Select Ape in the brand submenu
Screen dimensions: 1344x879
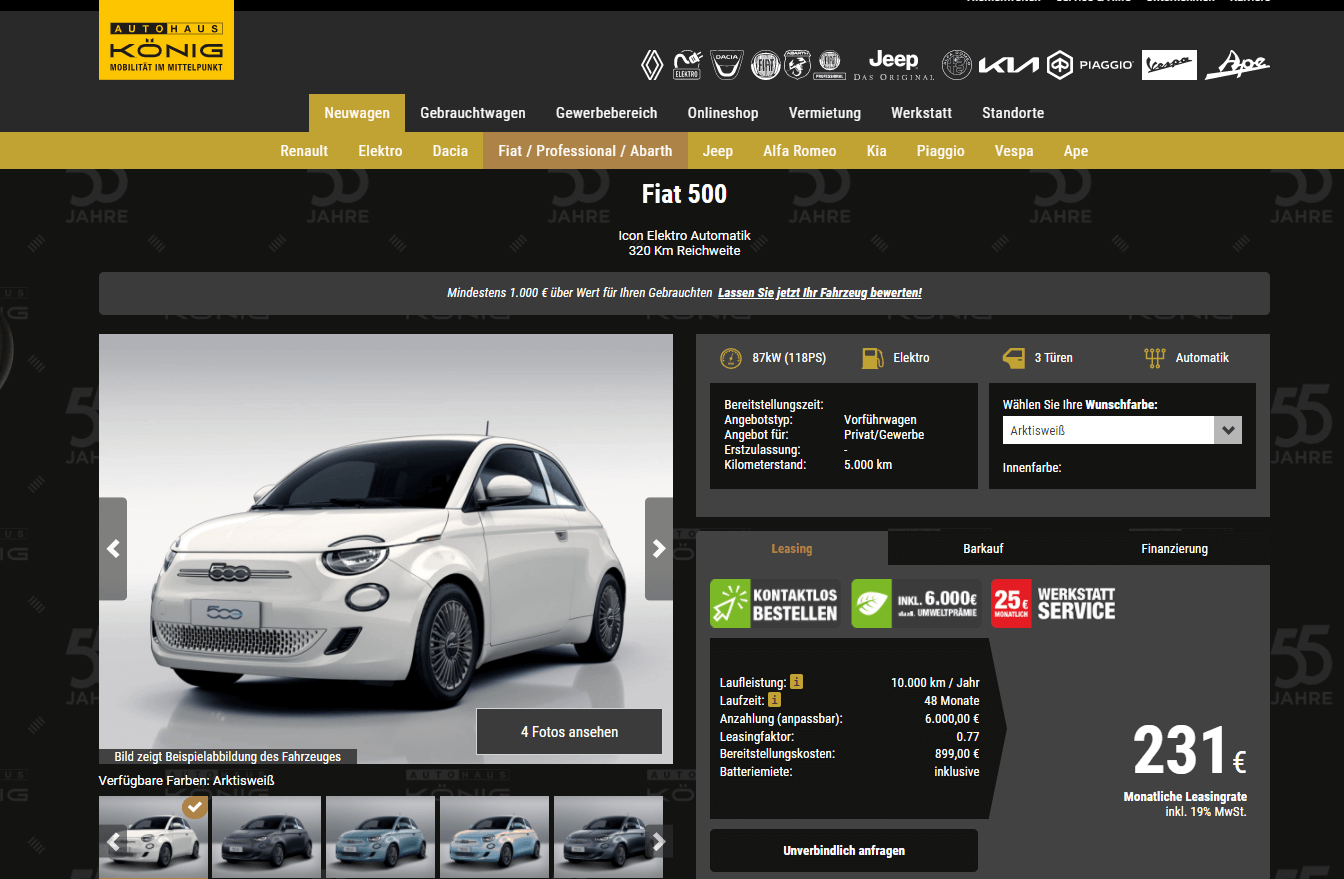coord(1076,151)
